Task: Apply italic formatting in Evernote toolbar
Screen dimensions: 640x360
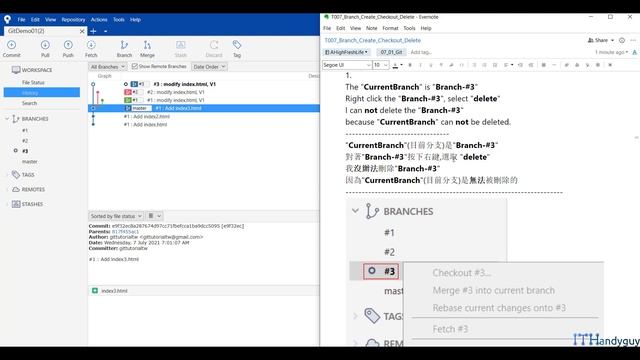Action: 420,65
